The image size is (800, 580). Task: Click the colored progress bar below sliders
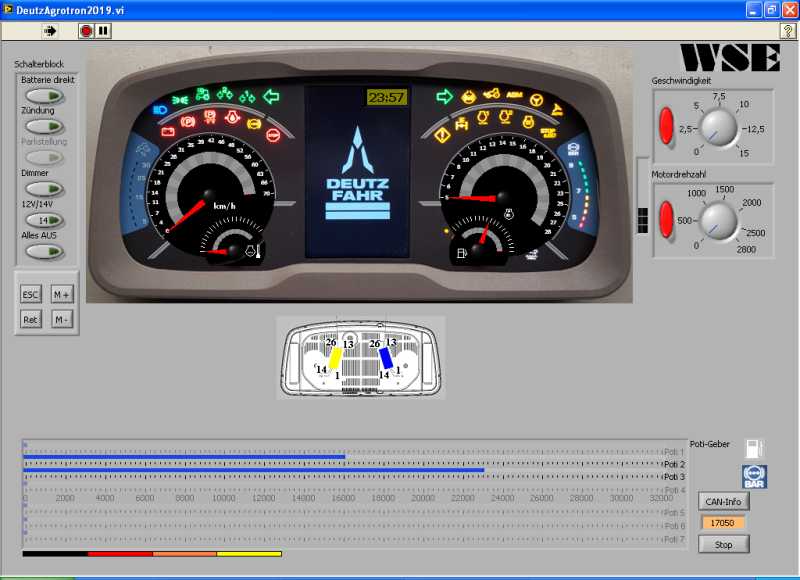(152, 553)
